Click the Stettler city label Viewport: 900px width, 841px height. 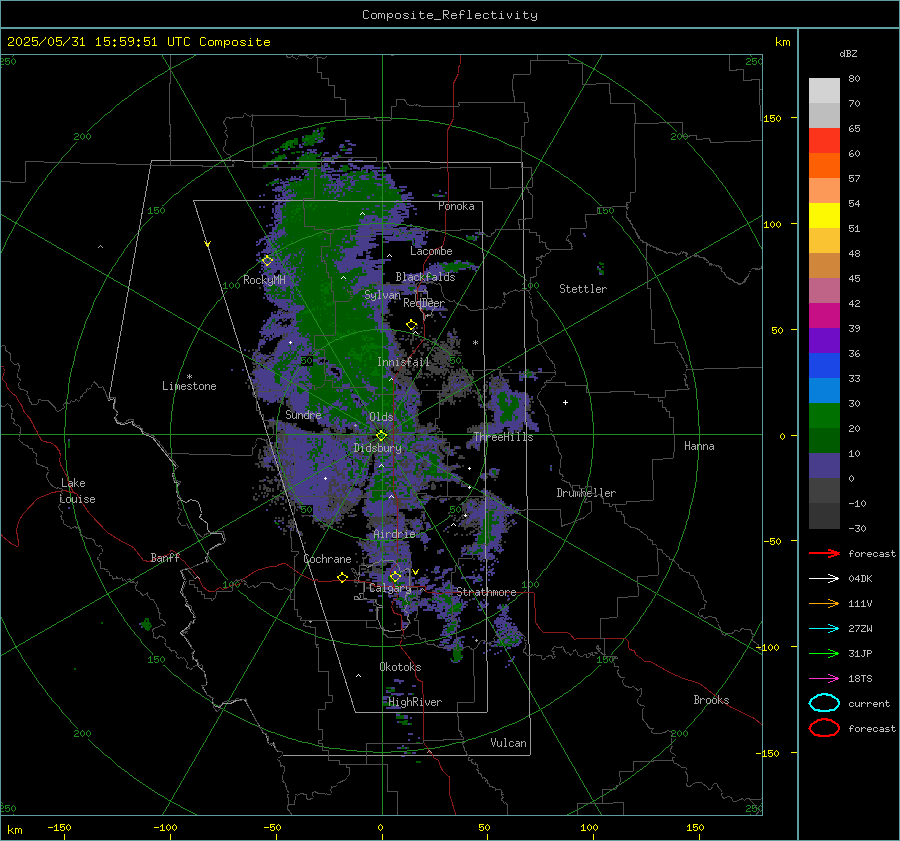(583, 289)
